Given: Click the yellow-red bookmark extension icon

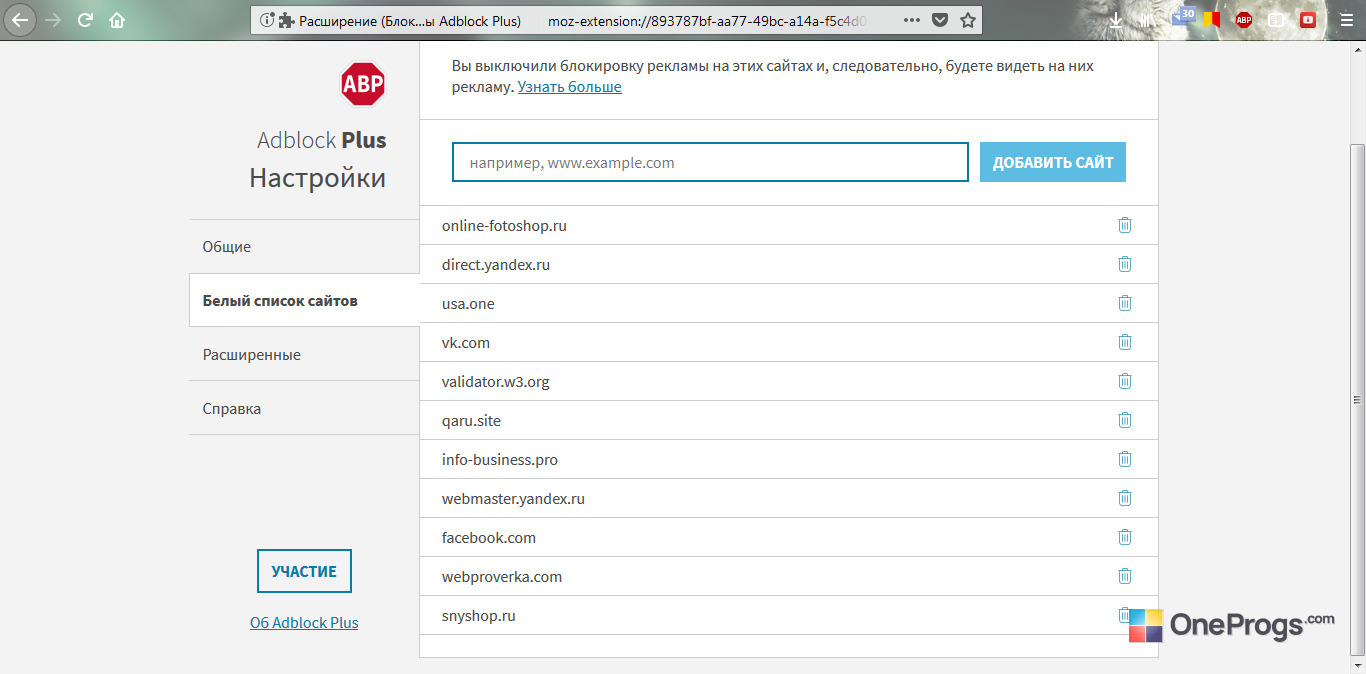Looking at the screenshot, I should point(1212,19).
